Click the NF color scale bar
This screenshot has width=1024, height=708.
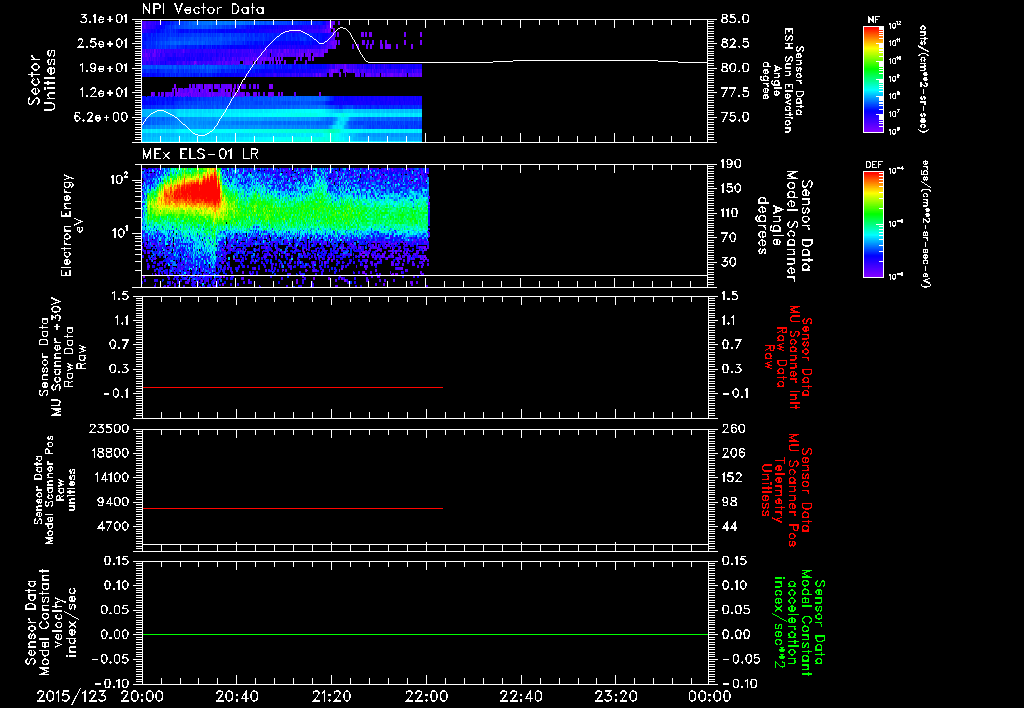pos(873,79)
